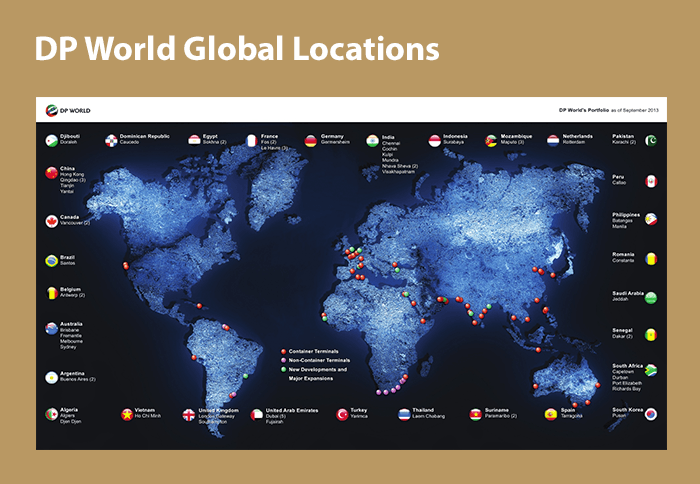Click the Philippines flag icon
The width and height of the screenshot is (700, 484).
[x=651, y=219]
